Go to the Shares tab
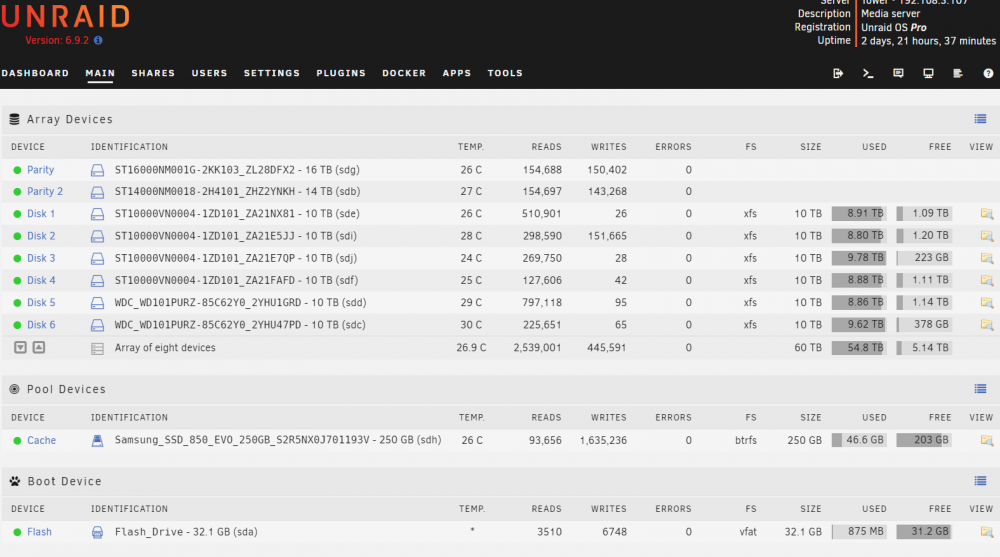1000x557 pixels. click(153, 73)
